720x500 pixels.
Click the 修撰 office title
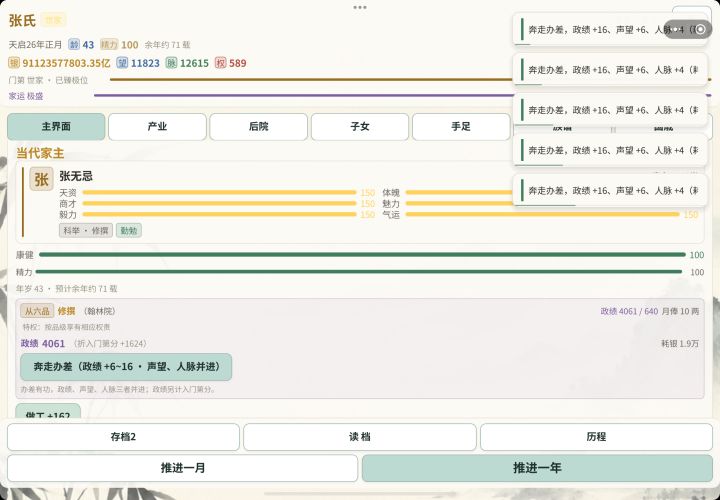[66, 311]
